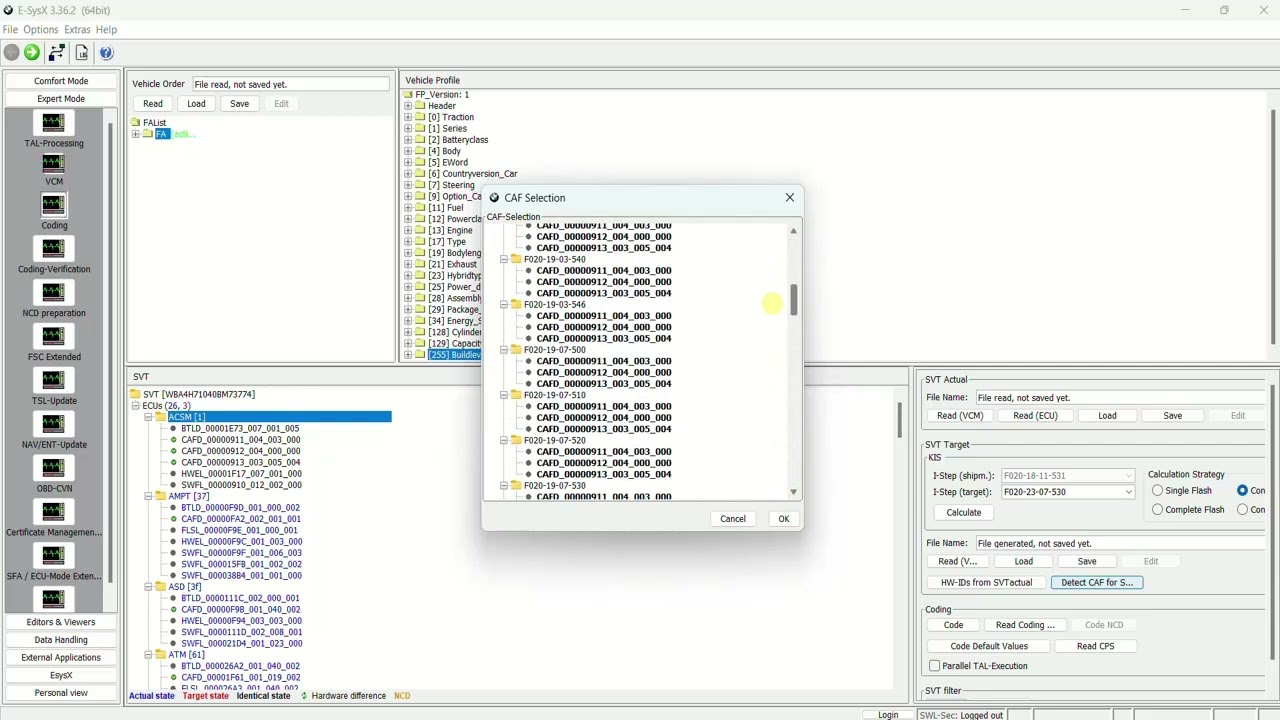Select the F020-19-07-510 folder label
Image resolution: width=1280 pixels, height=720 pixels.
(x=555, y=395)
